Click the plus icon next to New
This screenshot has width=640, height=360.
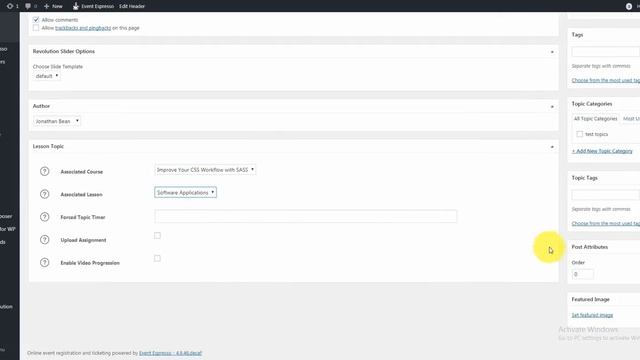(46, 6)
